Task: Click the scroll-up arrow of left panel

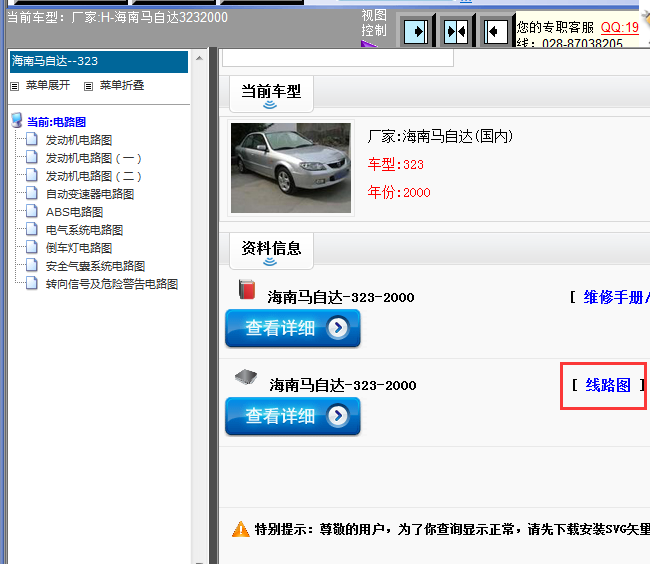Action: tap(199, 58)
